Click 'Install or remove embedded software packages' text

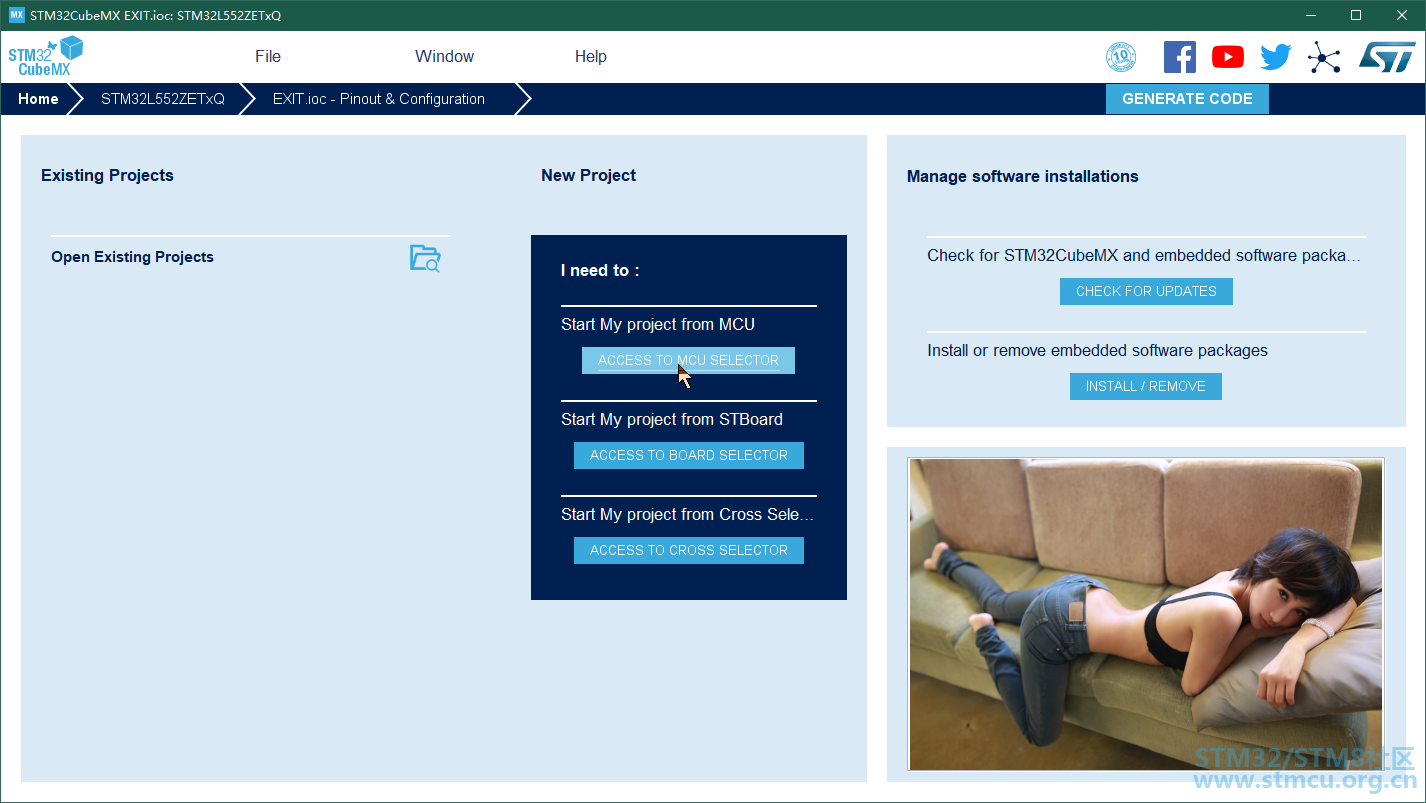(1097, 350)
